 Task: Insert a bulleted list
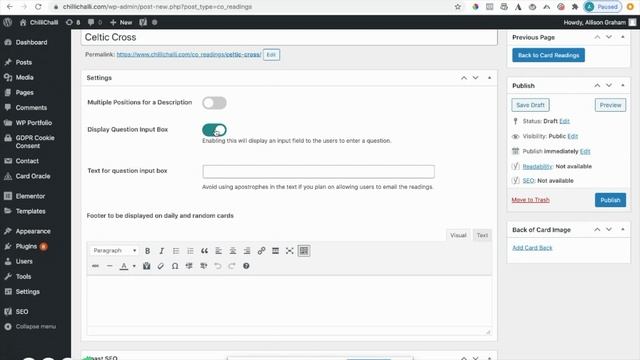tap(176, 251)
